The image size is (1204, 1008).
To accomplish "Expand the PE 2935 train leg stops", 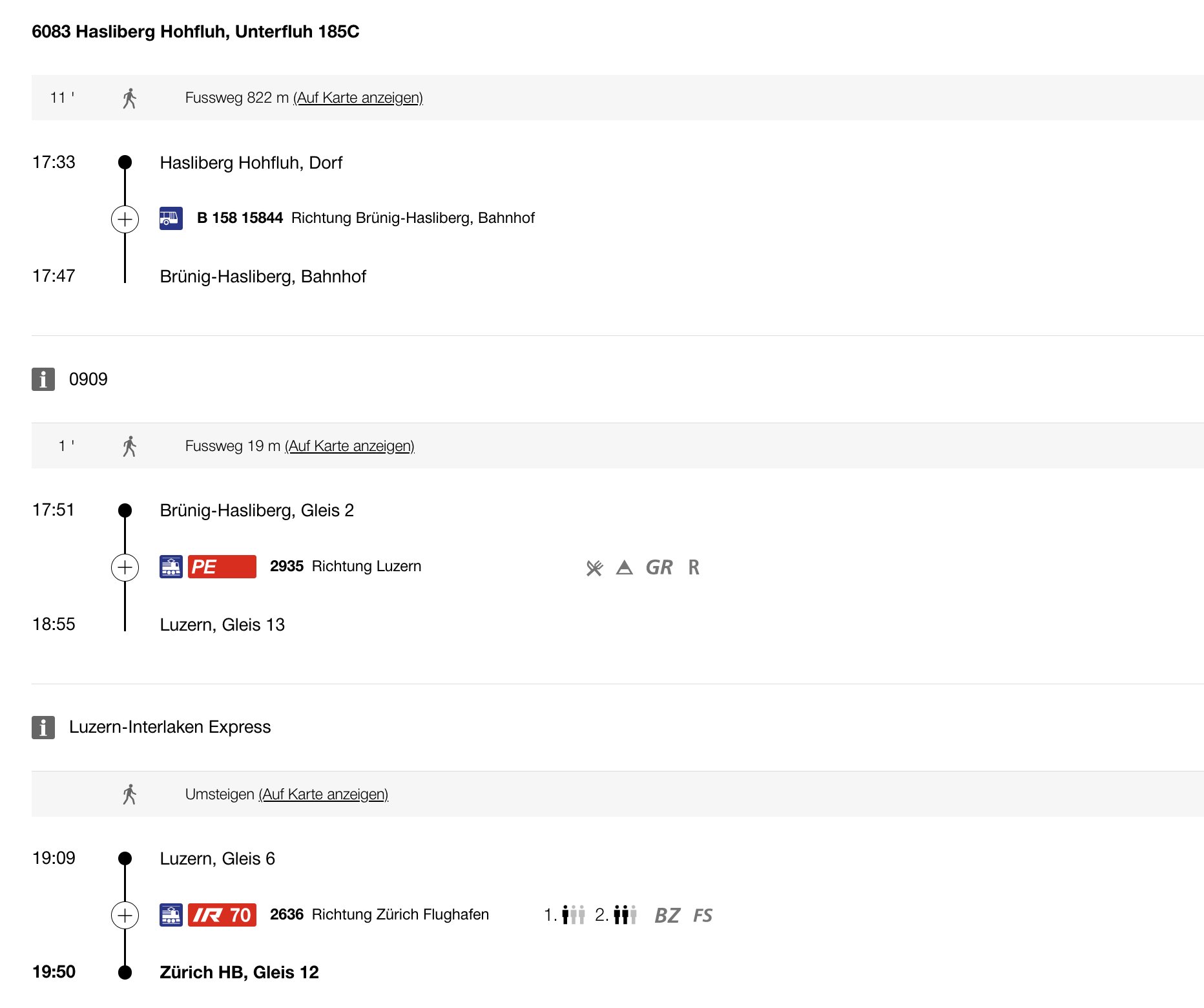I will click(x=125, y=567).
